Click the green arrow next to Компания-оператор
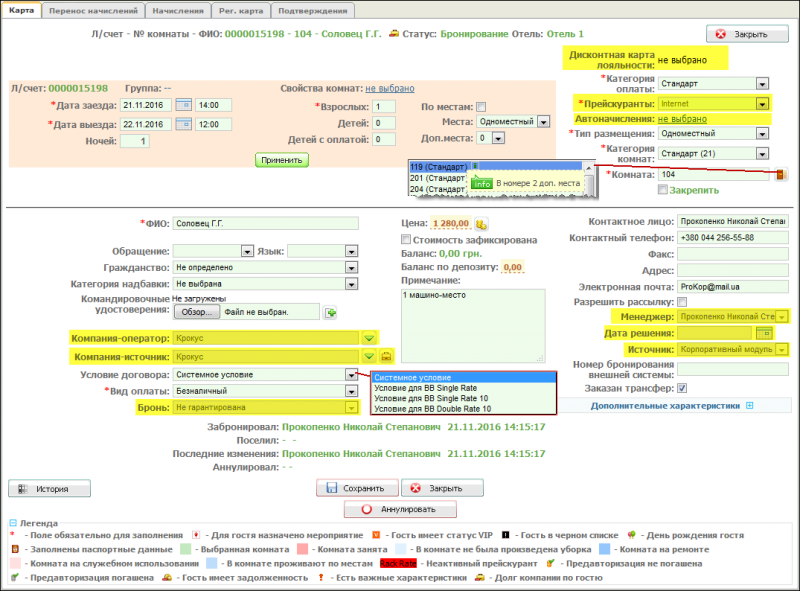The image size is (800, 591). tap(368, 338)
